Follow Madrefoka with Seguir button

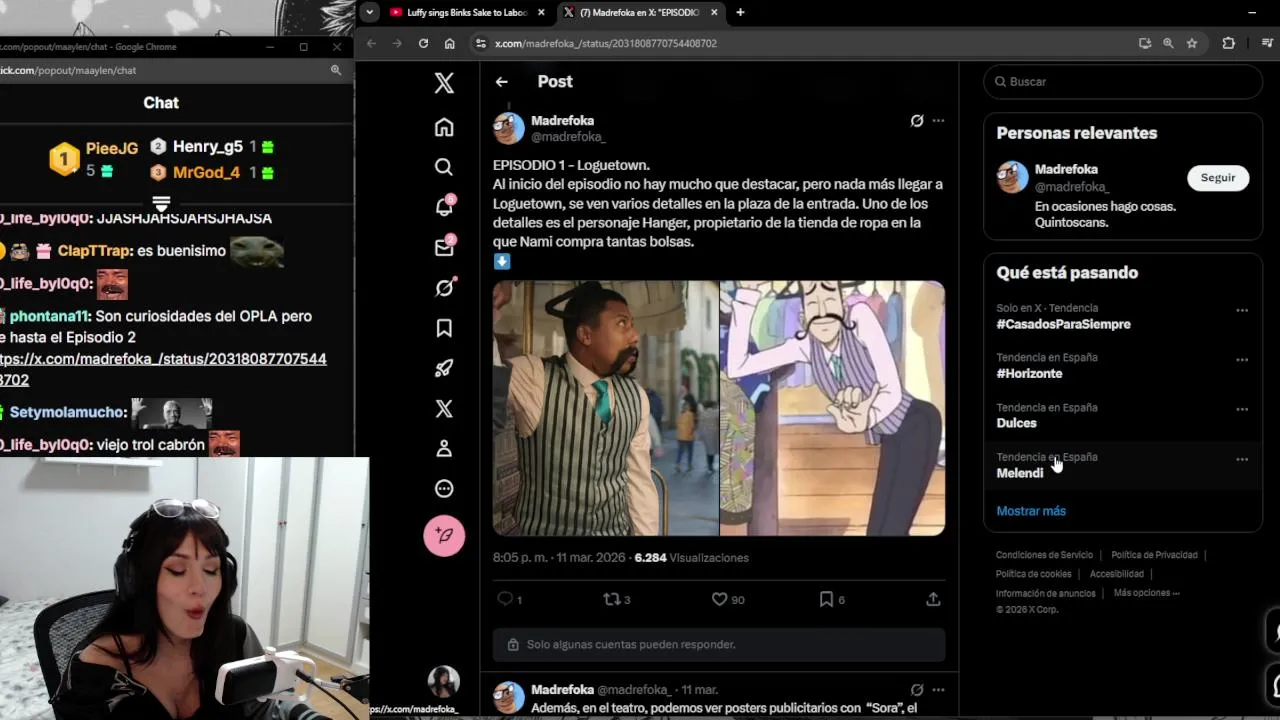tap(1218, 178)
